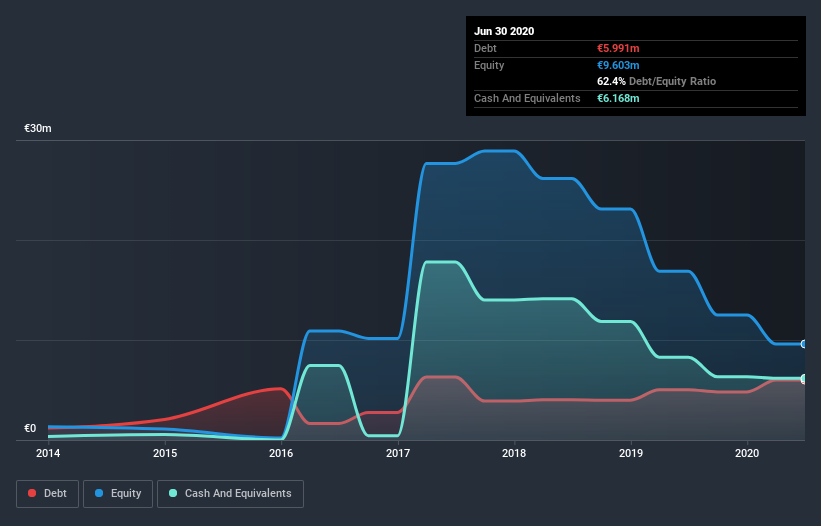Click the 2014 x-axis label
The image size is (821, 526).
tap(48, 453)
